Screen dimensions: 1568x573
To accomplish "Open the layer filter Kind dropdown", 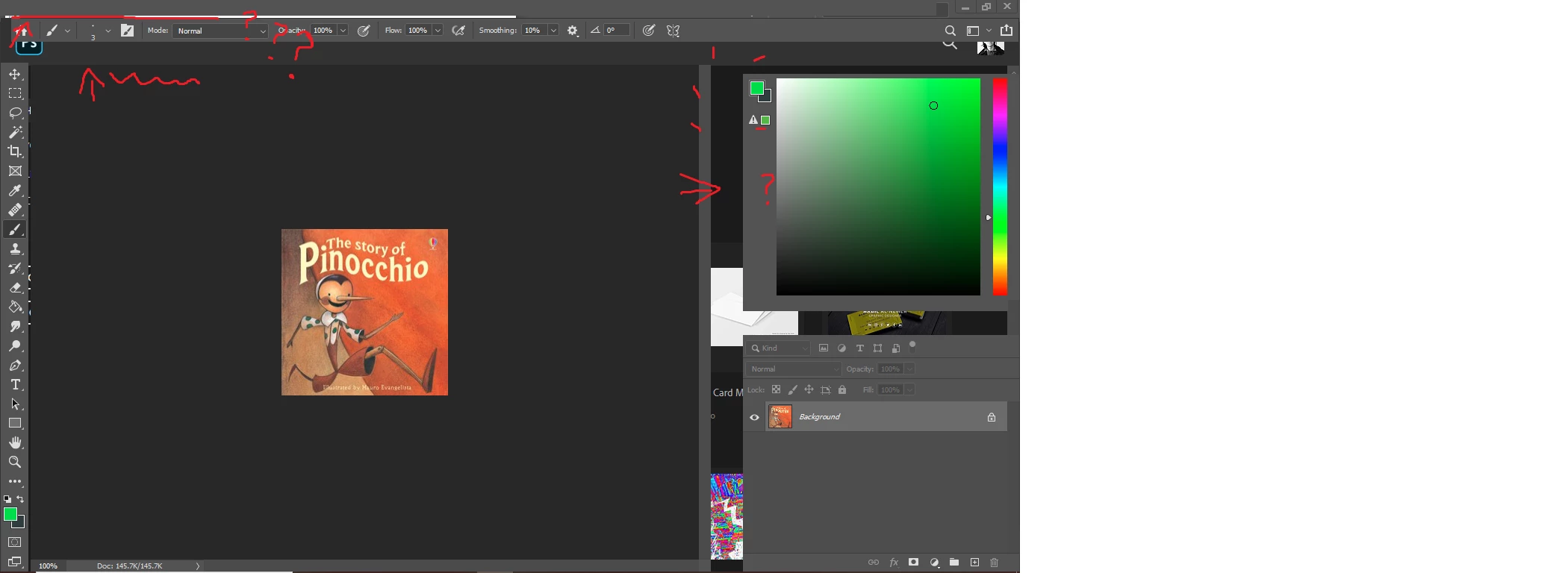I will [780, 348].
